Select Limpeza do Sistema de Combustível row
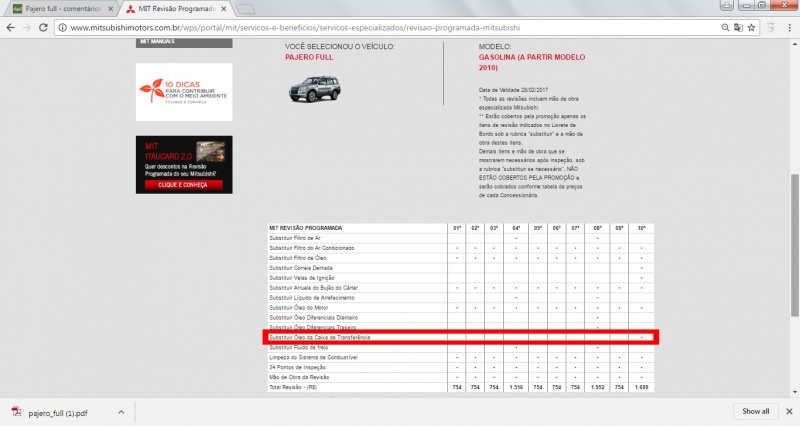 click(461, 357)
